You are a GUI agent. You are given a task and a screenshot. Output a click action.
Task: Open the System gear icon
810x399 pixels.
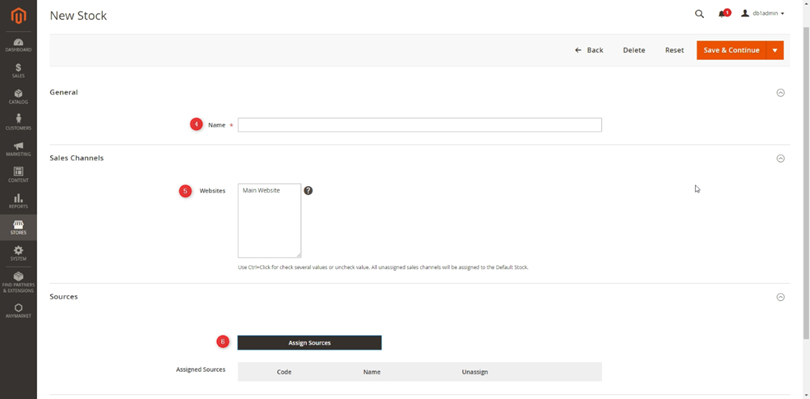(x=18, y=250)
